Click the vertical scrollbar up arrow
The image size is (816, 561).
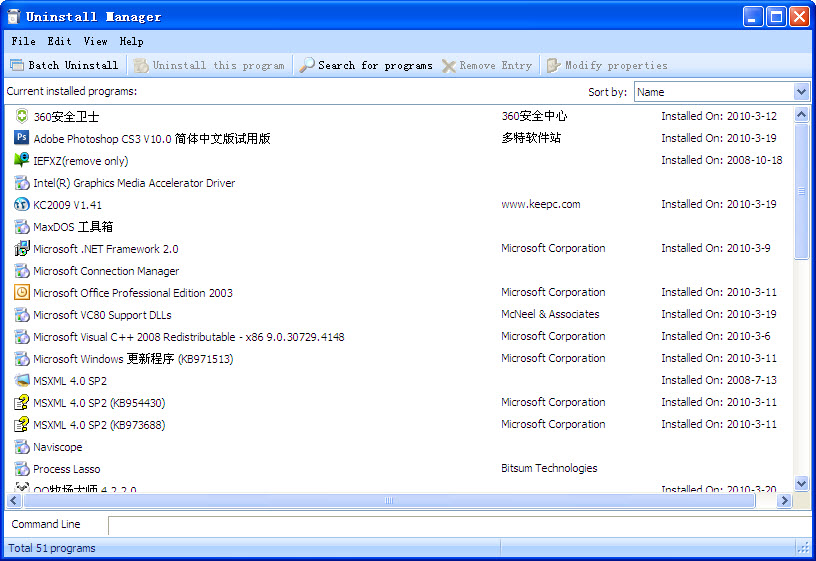point(801,114)
